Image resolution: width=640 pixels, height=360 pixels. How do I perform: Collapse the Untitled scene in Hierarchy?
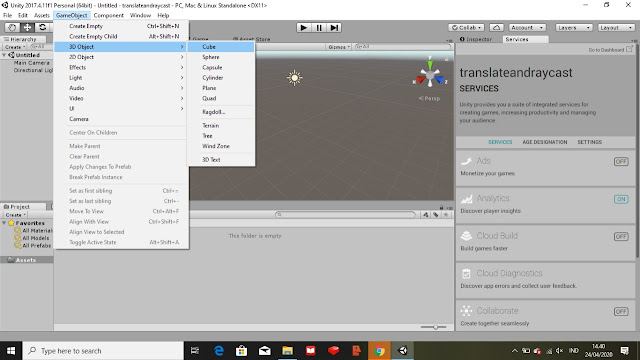(4, 55)
